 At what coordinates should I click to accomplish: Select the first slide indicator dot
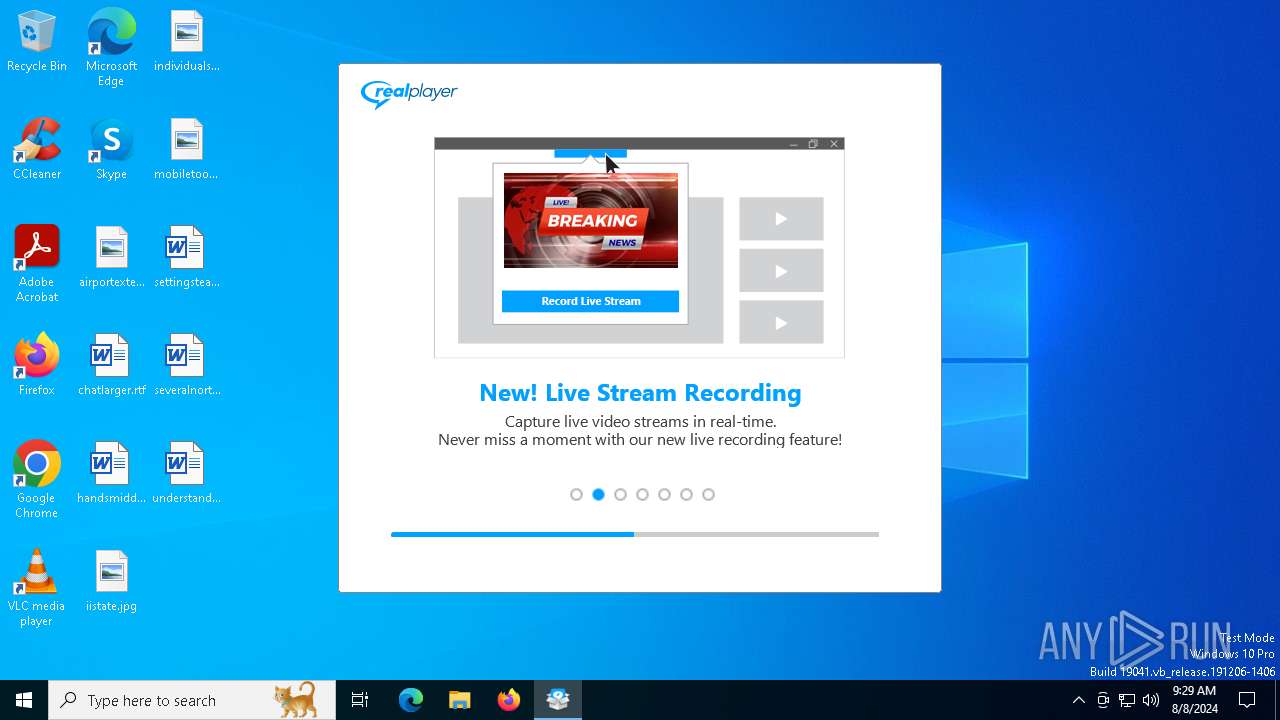pyautogui.click(x=576, y=494)
